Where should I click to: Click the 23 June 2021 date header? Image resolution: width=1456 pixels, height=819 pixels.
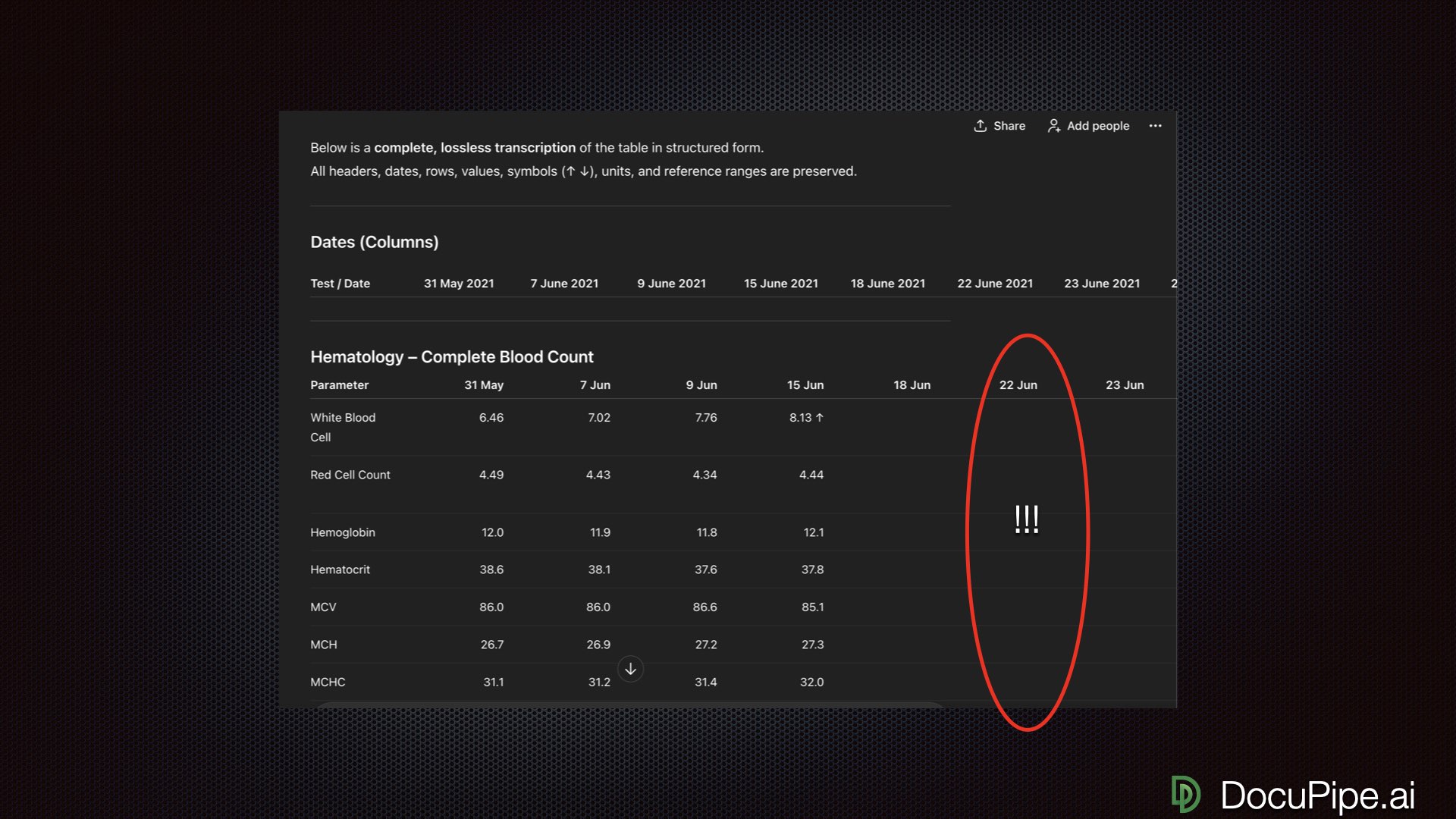1101,284
